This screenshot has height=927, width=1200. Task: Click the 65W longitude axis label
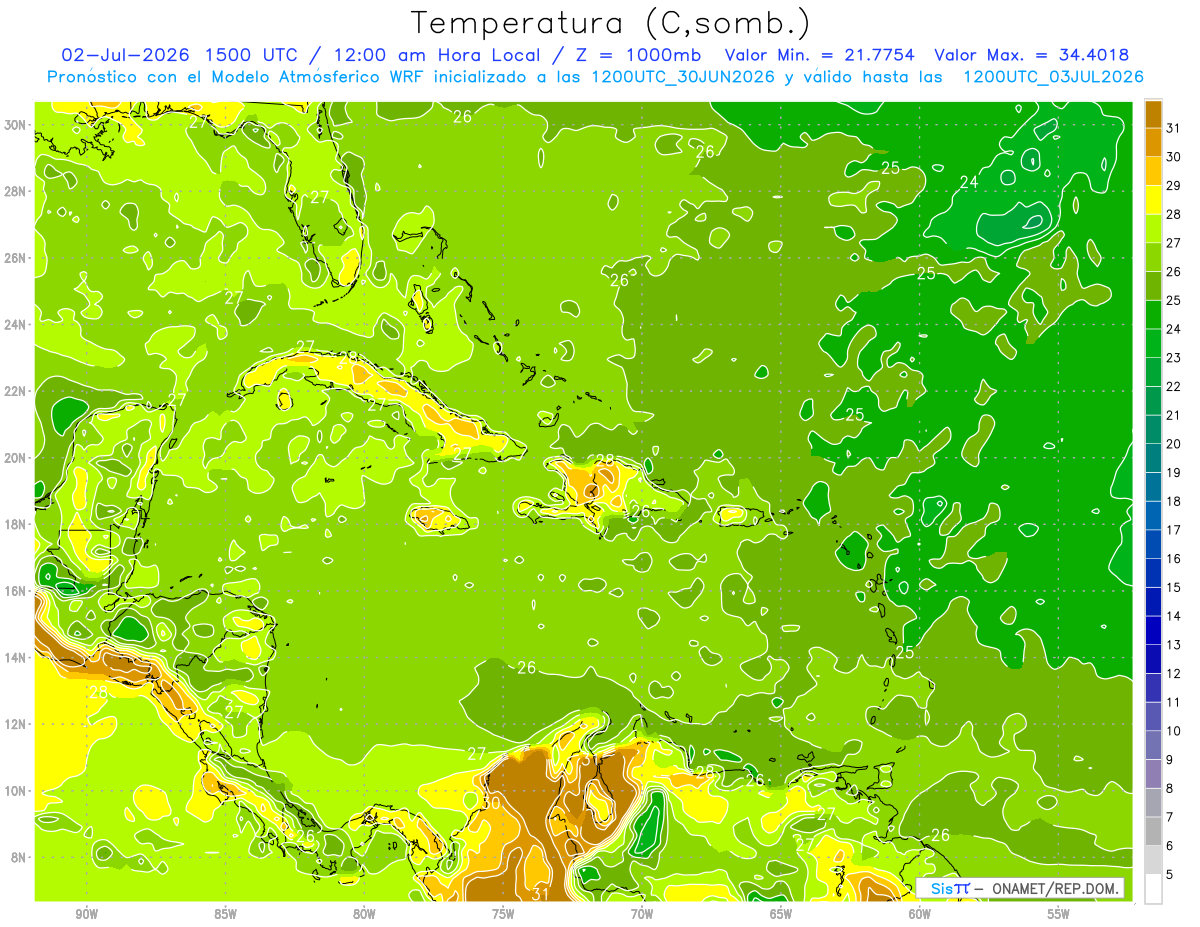click(781, 914)
